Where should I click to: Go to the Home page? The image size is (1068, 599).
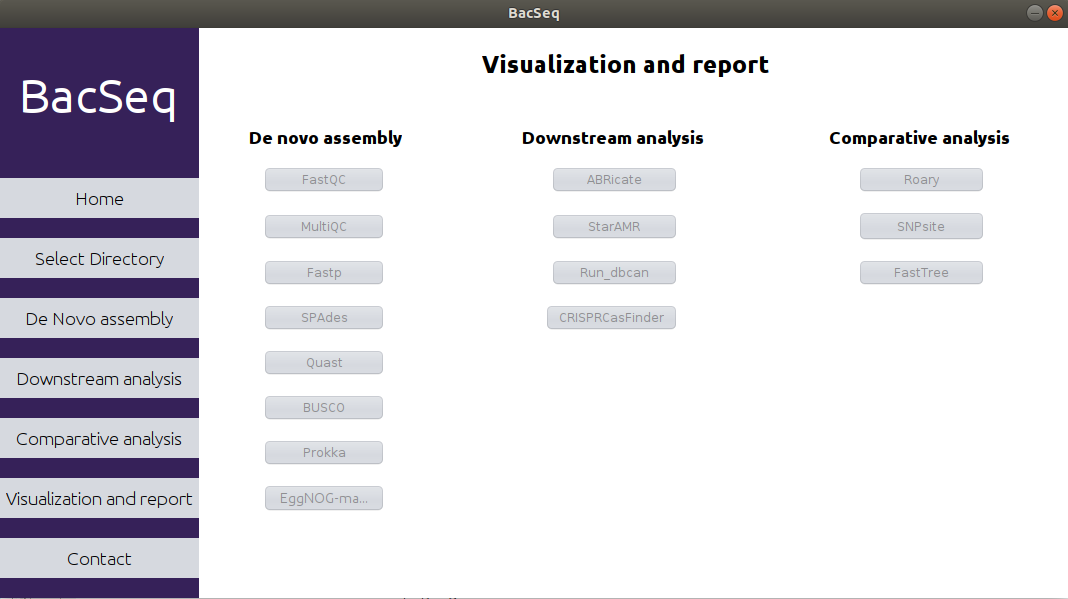point(99,198)
